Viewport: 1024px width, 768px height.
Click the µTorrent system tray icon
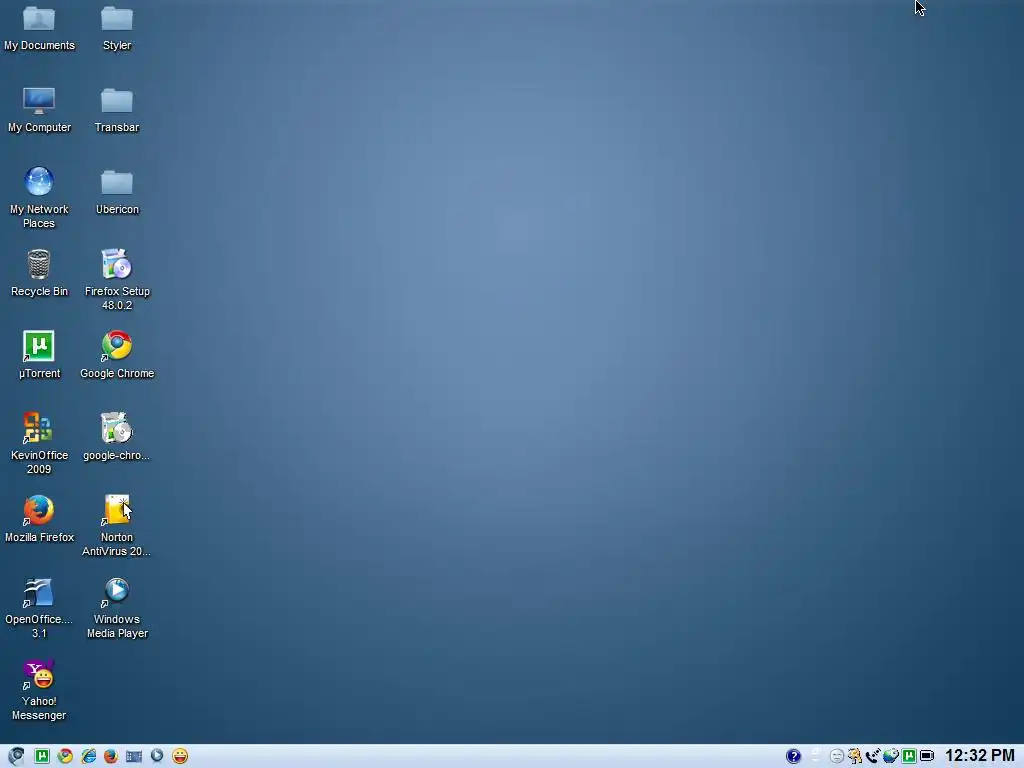click(909, 756)
